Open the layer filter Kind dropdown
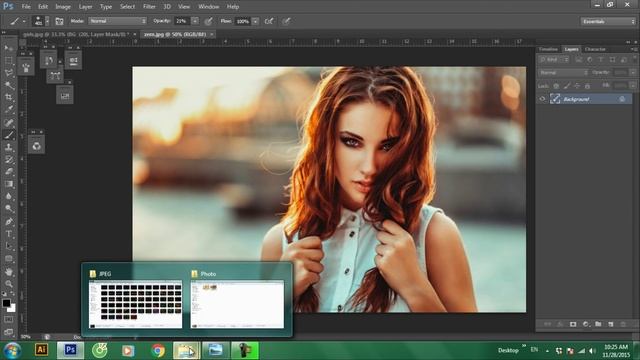The height and width of the screenshot is (360, 640). tap(554, 60)
